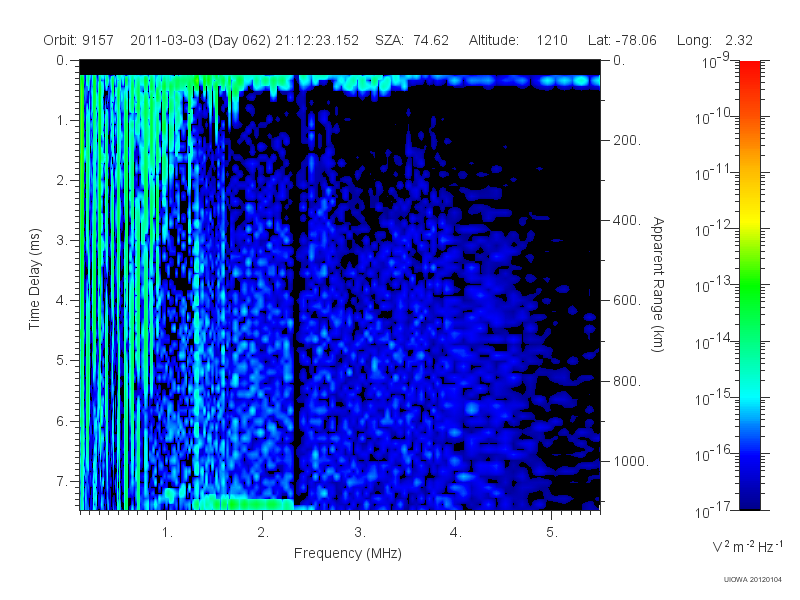800x600 pixels.
Task: Click the 4. tick label on time delay axis
Action: click(x=62, y=300)
